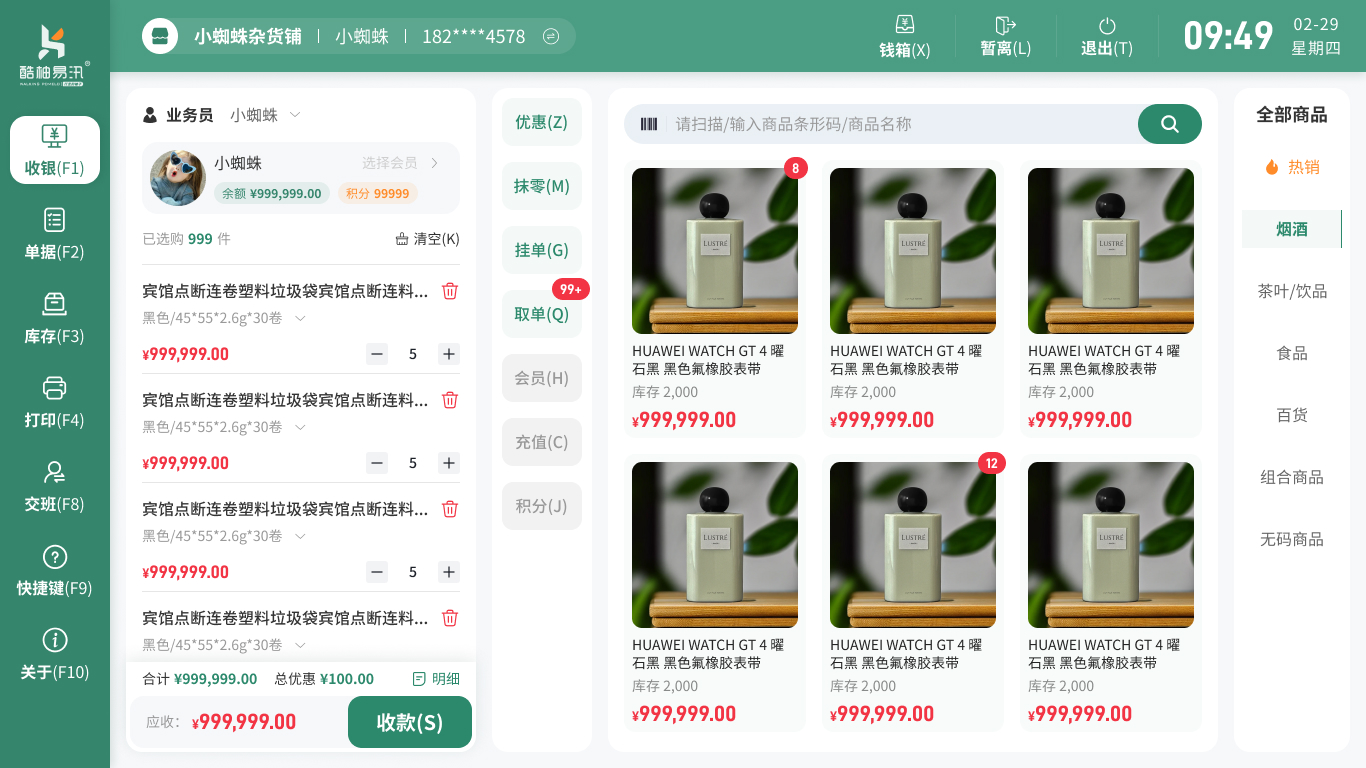This screenshot has height=768, width=1366.
Task: Click the 已选购 999 件 text
Action: coord(187,239)
